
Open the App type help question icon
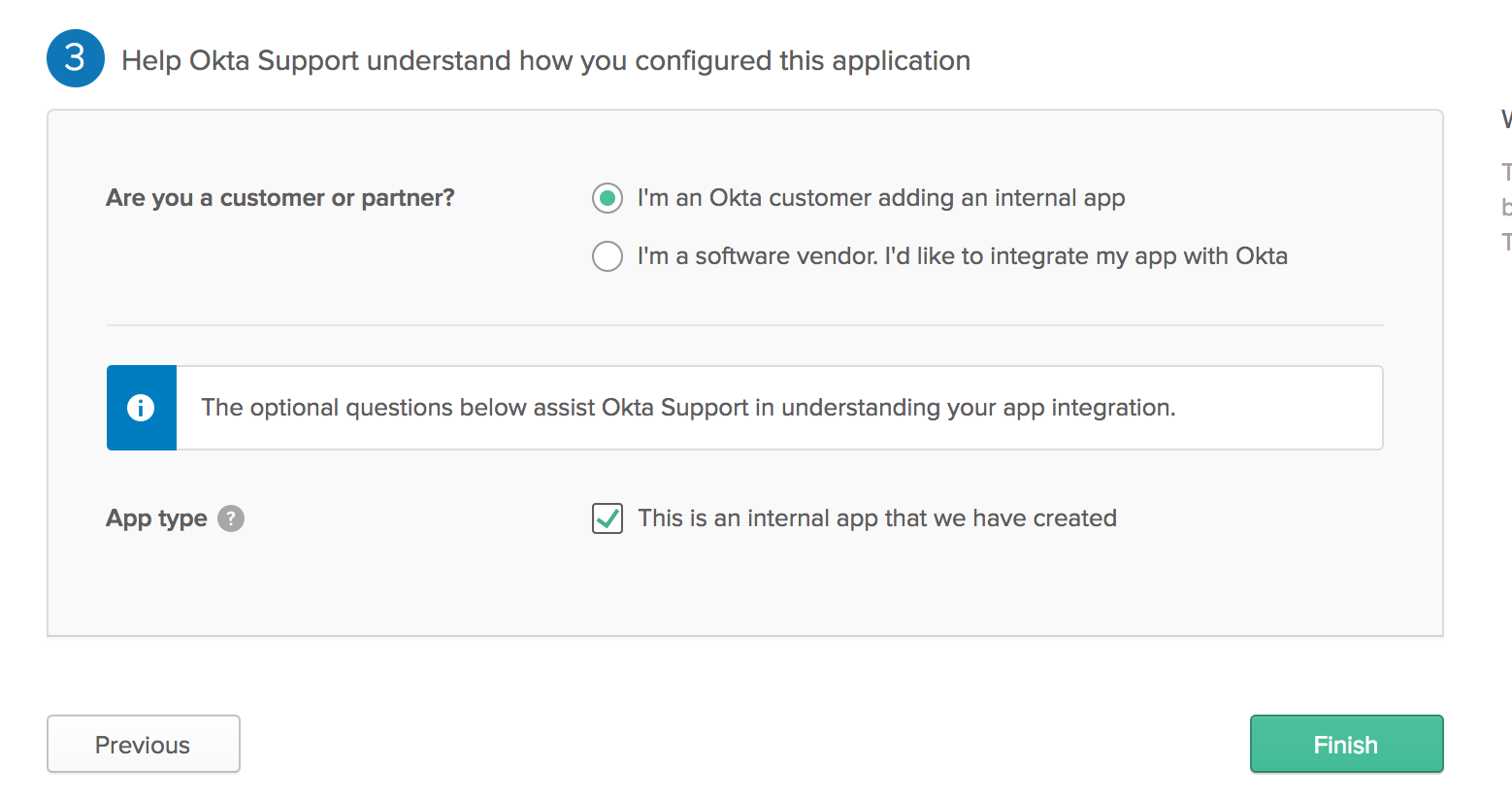point(231,518)
